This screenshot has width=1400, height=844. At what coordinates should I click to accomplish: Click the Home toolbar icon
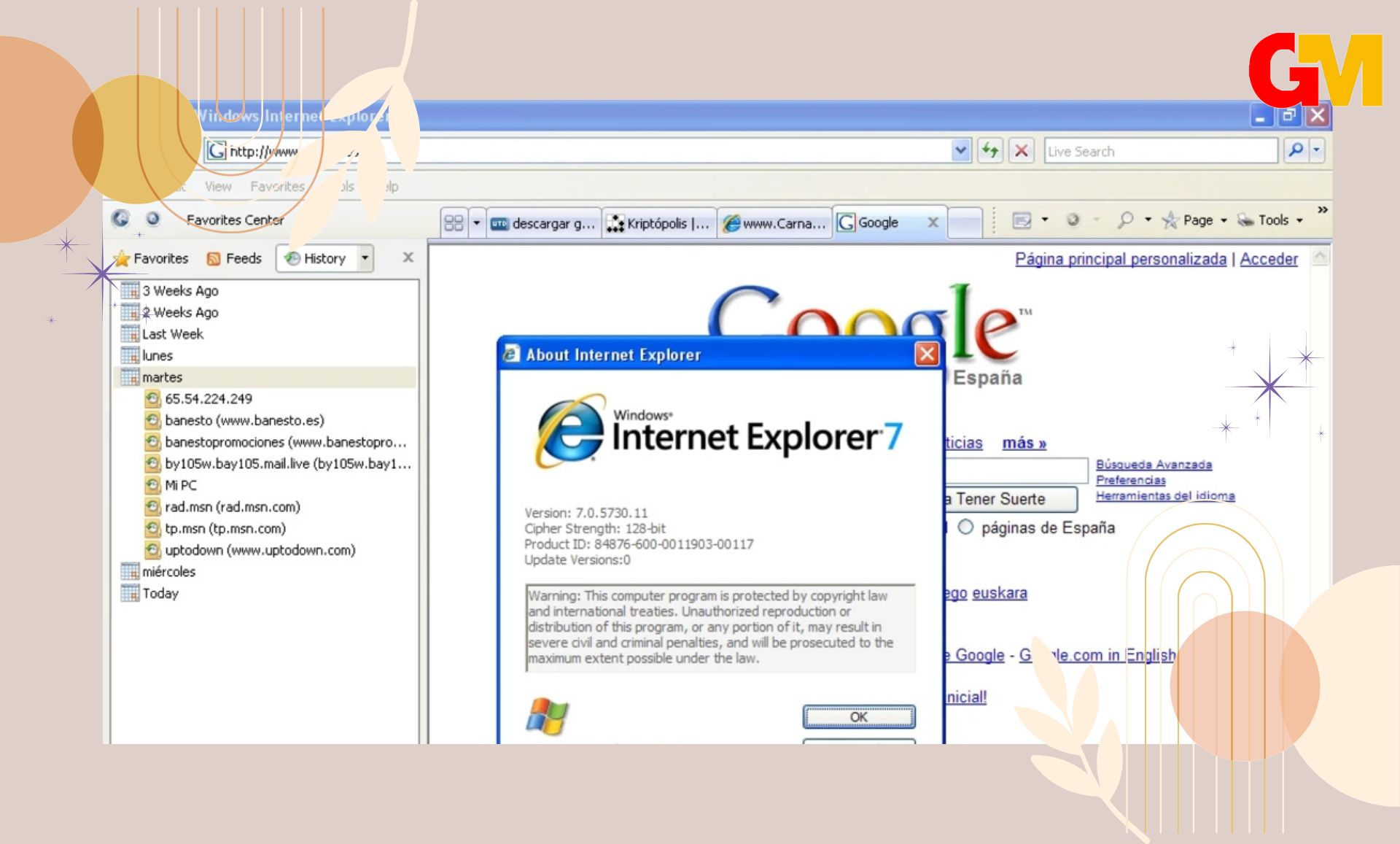1022,220
